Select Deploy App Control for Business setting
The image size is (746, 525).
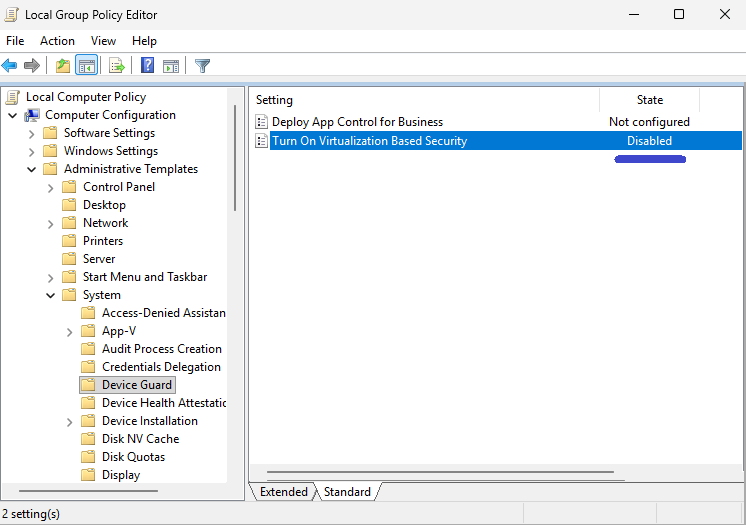click(357, 122)
